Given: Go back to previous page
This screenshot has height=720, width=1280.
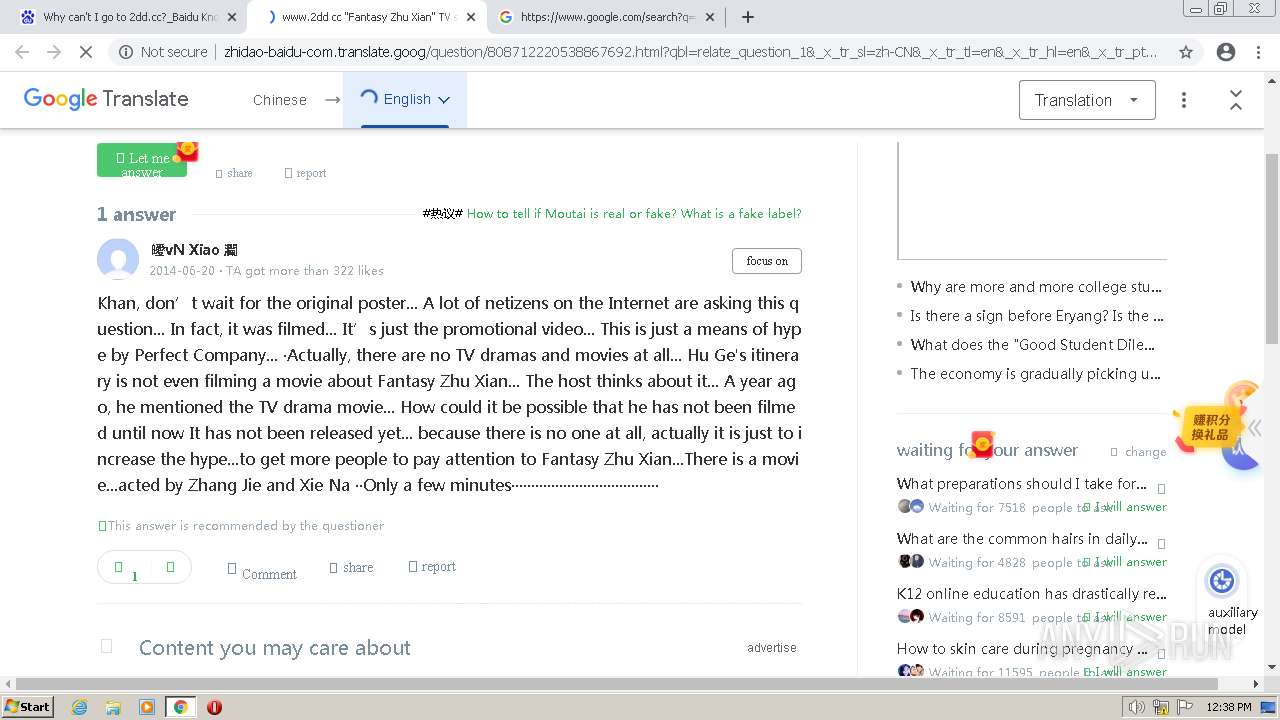Looking at the screenshot, I should pyautogui.click(x=22, y=52).
